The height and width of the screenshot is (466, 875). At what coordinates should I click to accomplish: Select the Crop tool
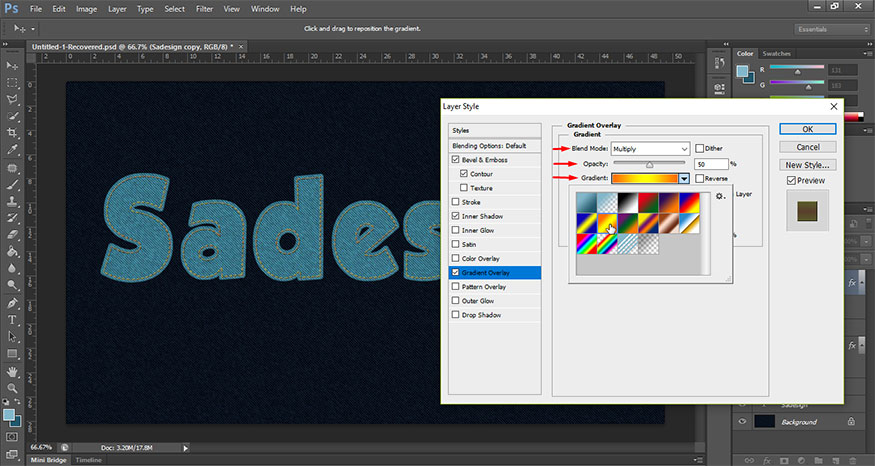[x=12, y=133]
